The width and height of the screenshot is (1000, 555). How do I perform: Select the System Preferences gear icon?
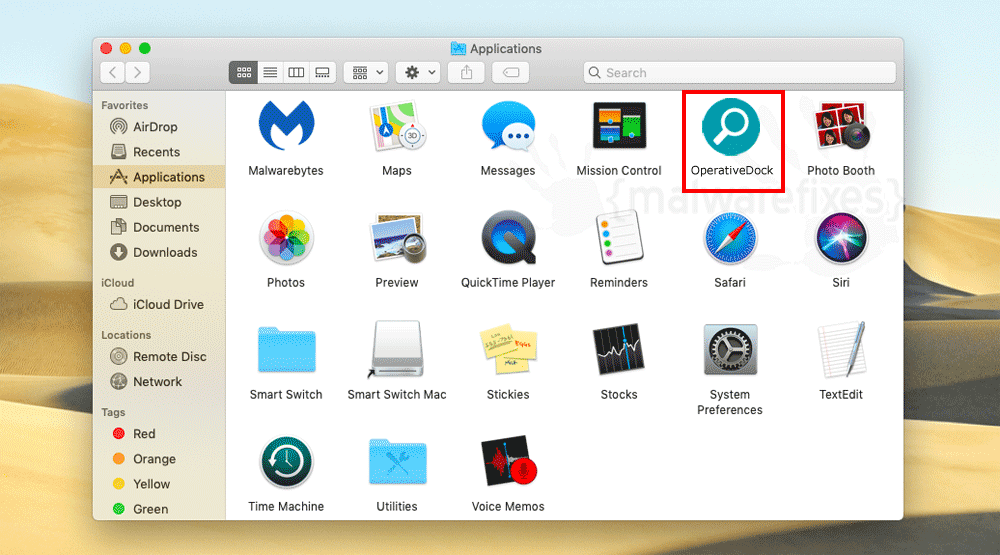[730, 350]
